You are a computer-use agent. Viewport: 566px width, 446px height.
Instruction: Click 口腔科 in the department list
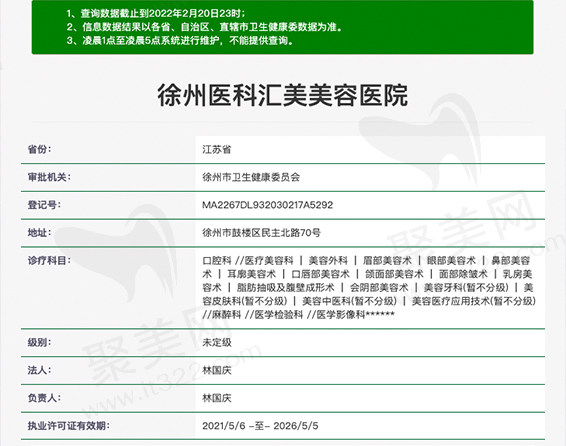point(217,261)
